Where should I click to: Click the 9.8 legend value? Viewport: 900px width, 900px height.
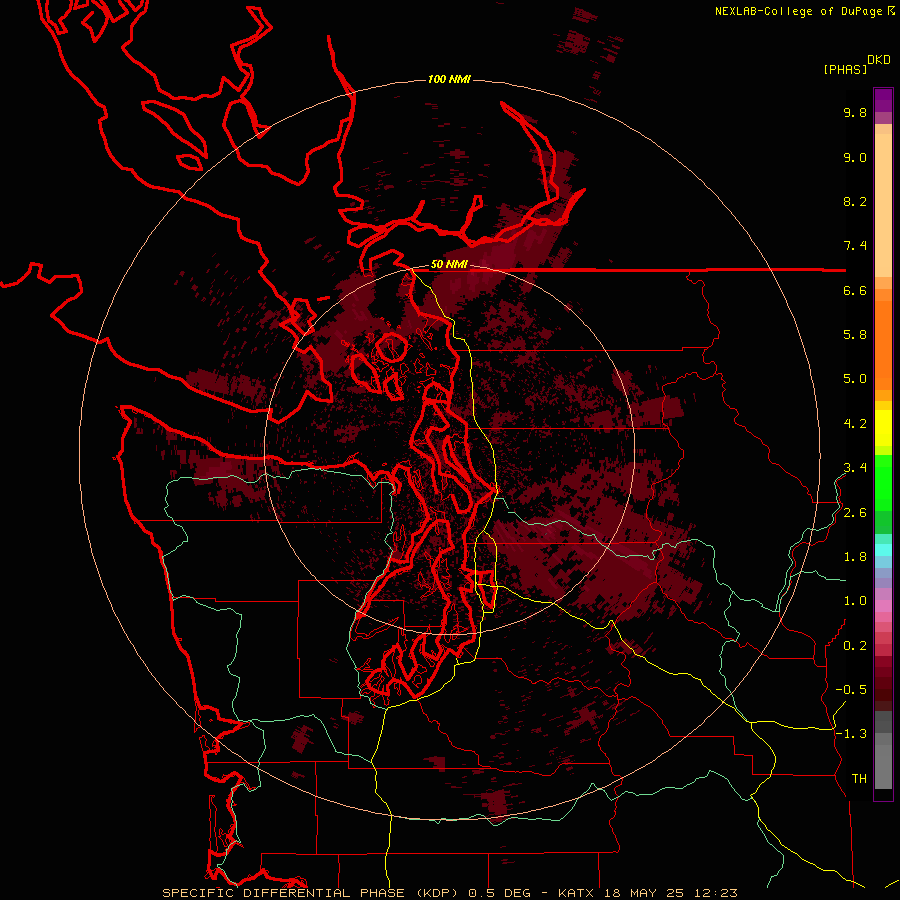click(x=855, y=112)
